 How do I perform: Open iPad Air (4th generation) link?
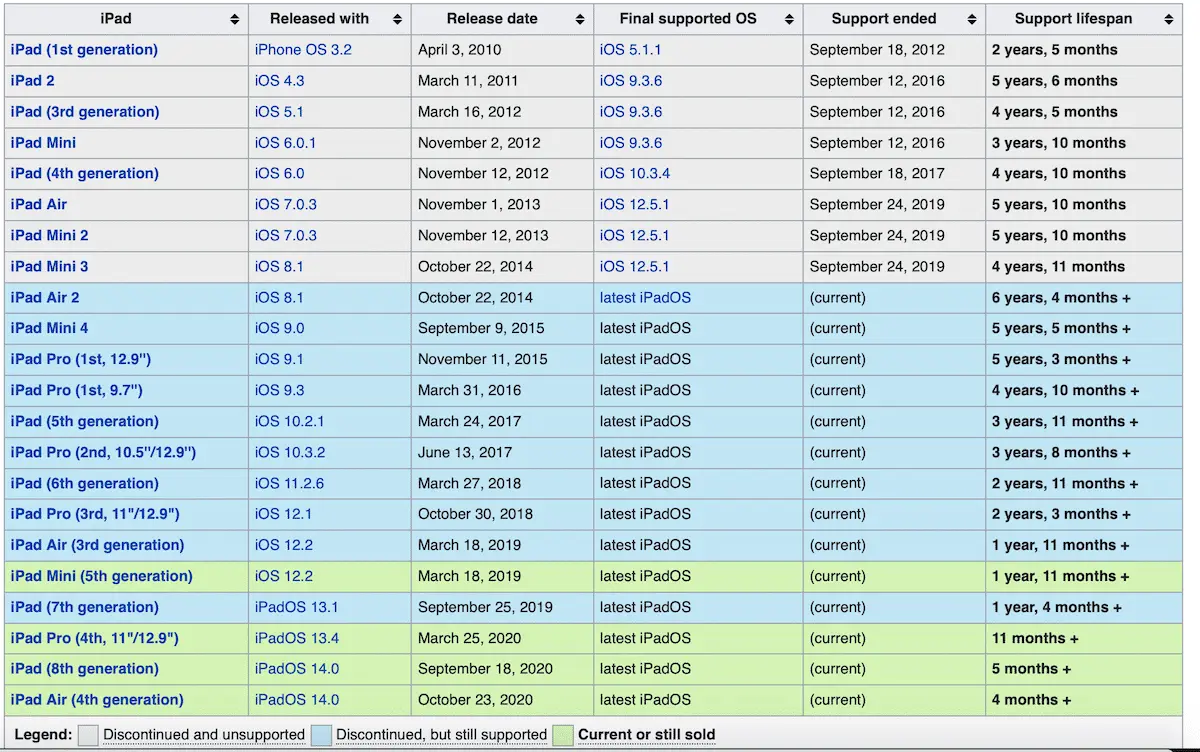tap(97, 700)
